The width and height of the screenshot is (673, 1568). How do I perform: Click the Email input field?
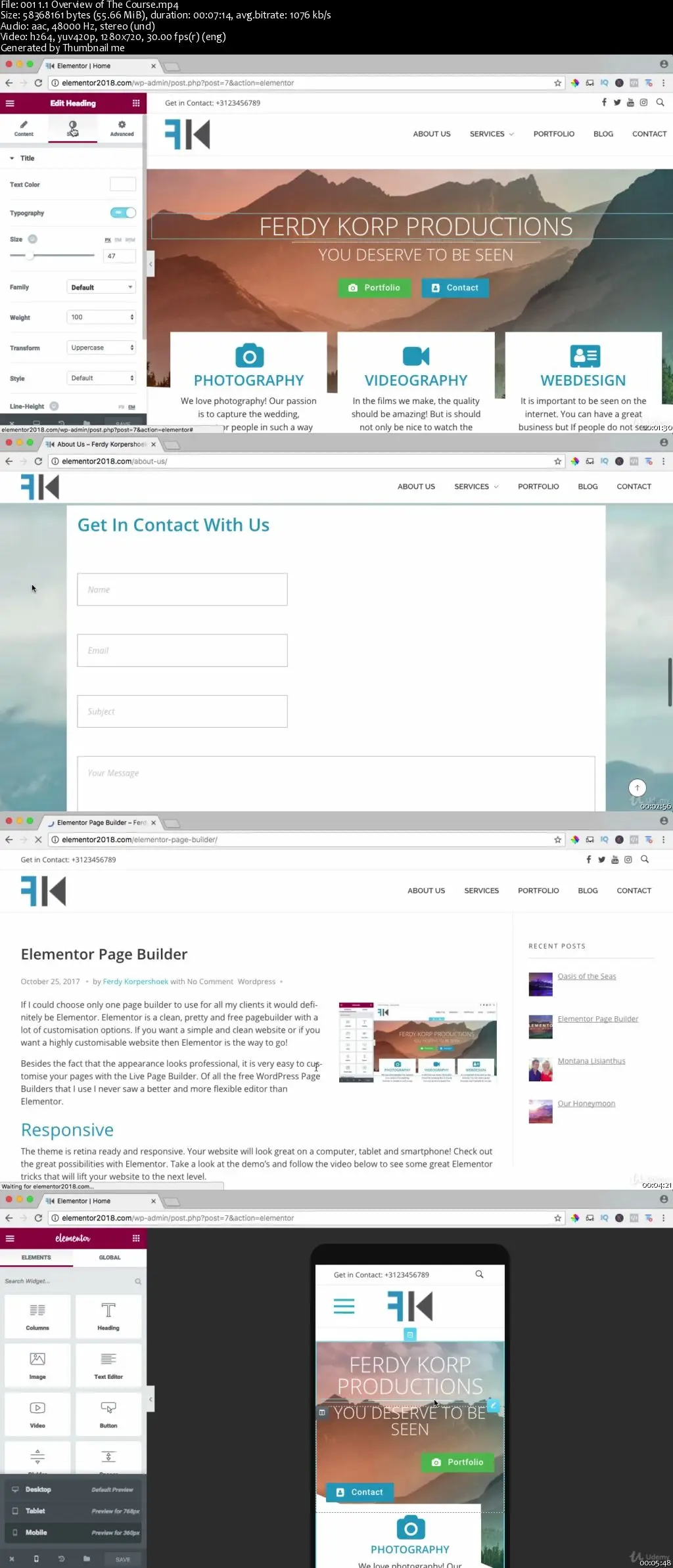182,650
